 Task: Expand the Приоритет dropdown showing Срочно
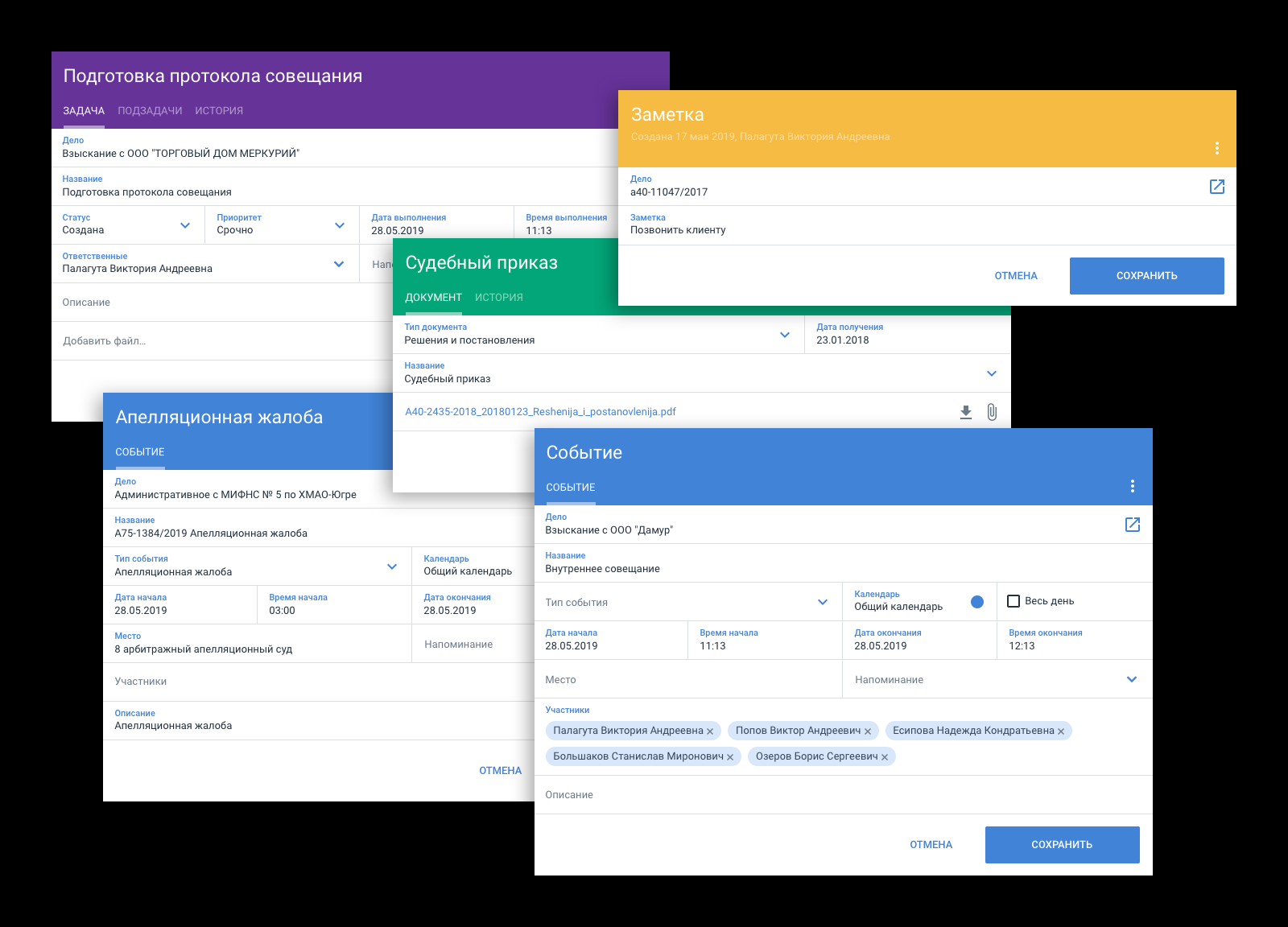[x=340, y=225]
